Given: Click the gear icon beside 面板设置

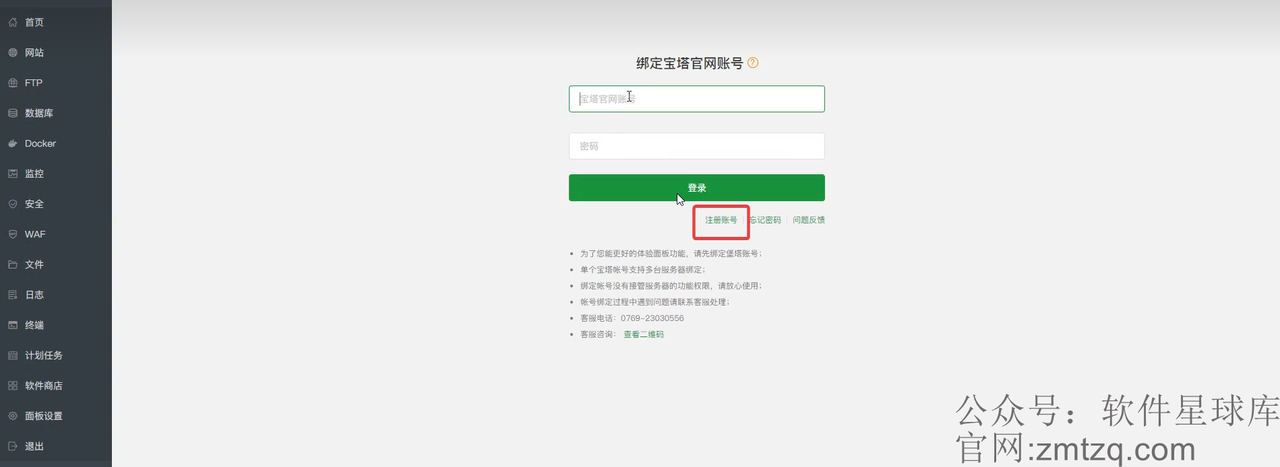Looking at the screenshot, I should [13, 416].
